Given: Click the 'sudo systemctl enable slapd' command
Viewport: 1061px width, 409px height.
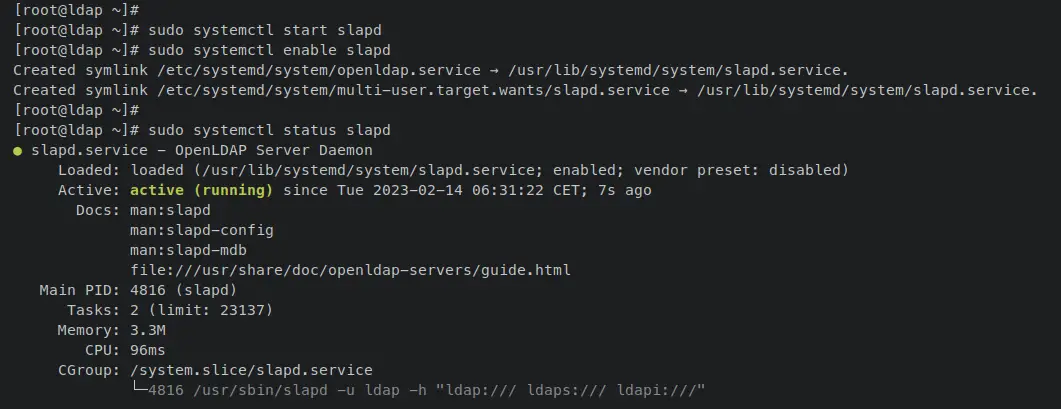Looking at the screenshot, I should [269, 50].
